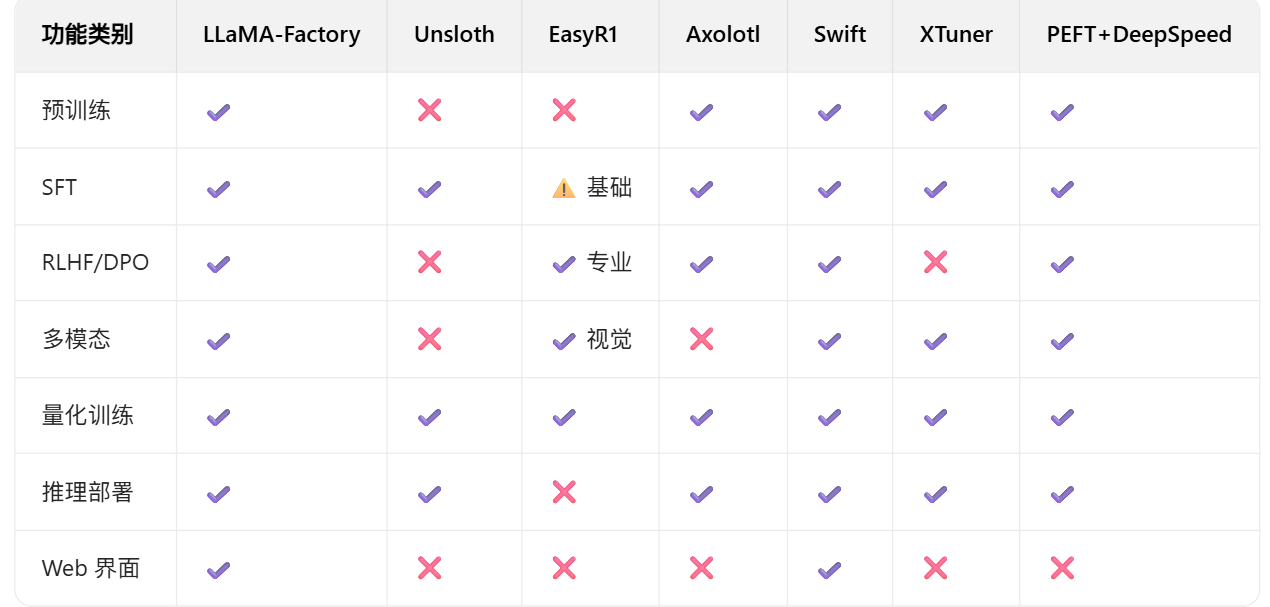Click the EasyR1 专业 checkmark cell

(590, 263)
